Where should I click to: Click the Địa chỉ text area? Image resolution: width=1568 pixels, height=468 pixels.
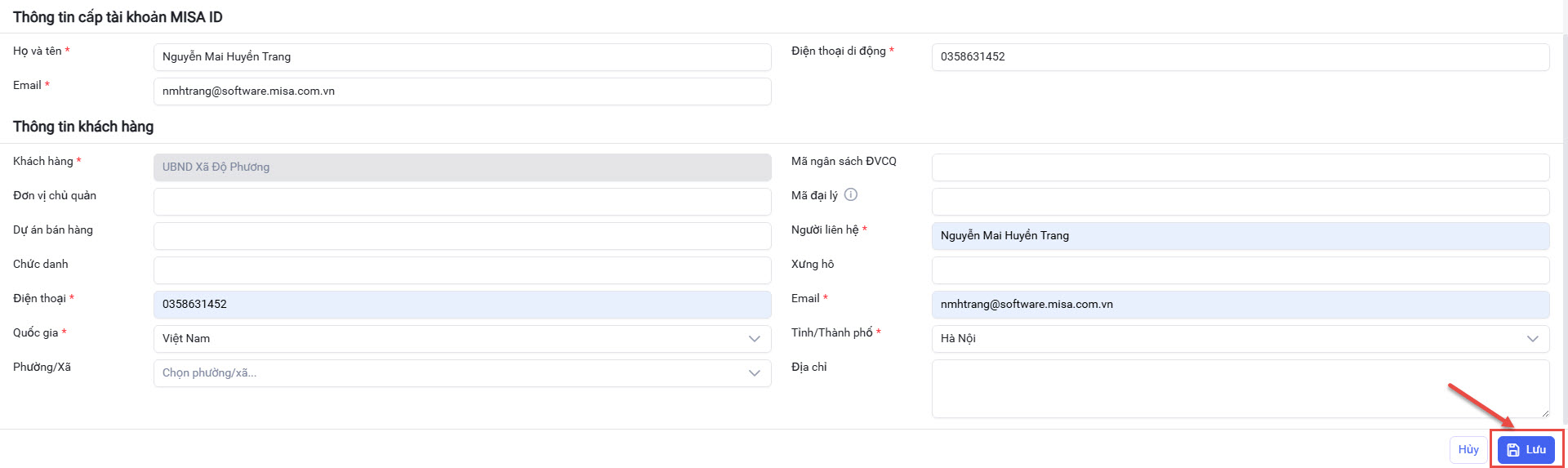click(1240, 389)
